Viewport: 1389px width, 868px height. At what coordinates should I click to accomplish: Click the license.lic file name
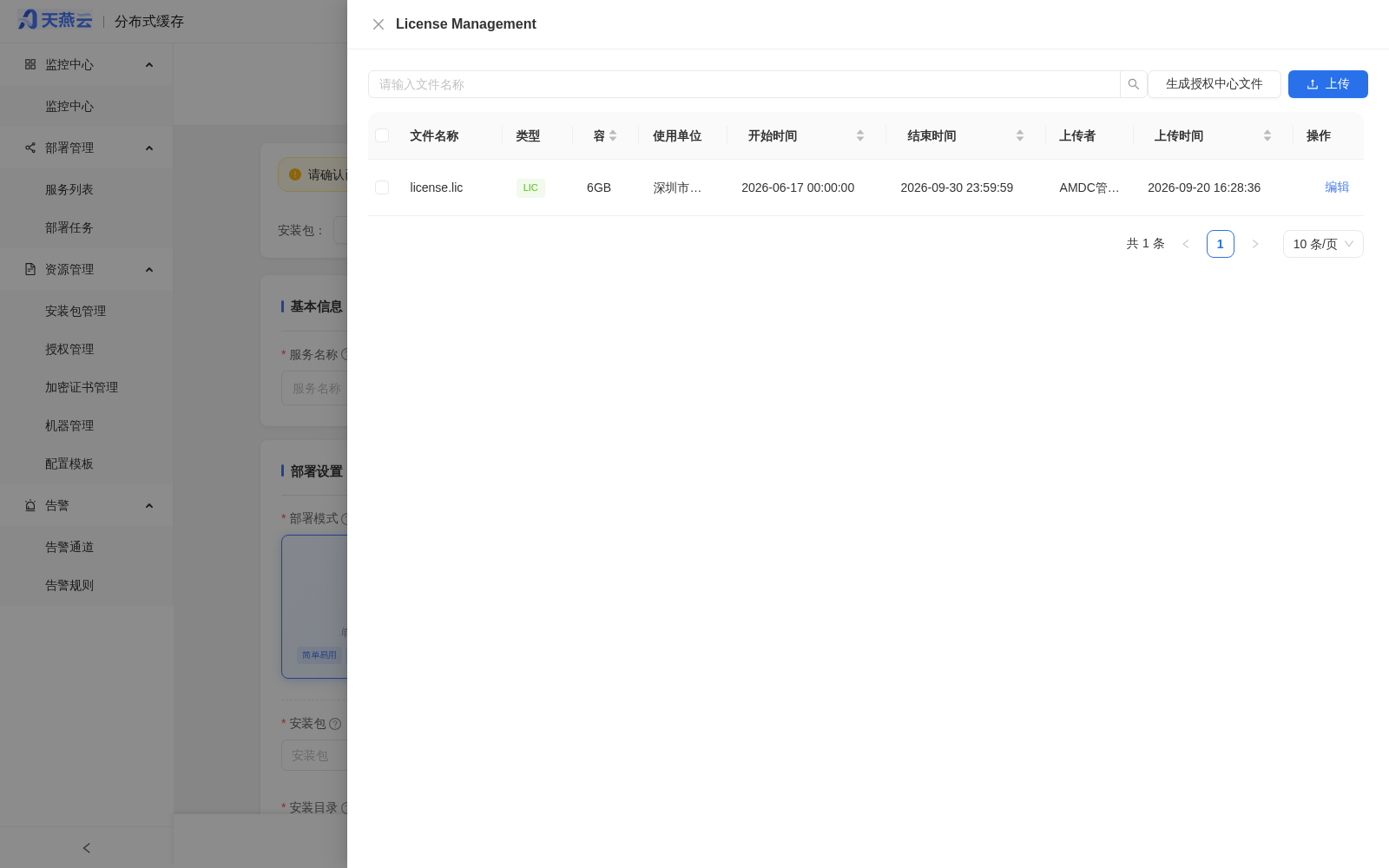[x=437, y=187]
